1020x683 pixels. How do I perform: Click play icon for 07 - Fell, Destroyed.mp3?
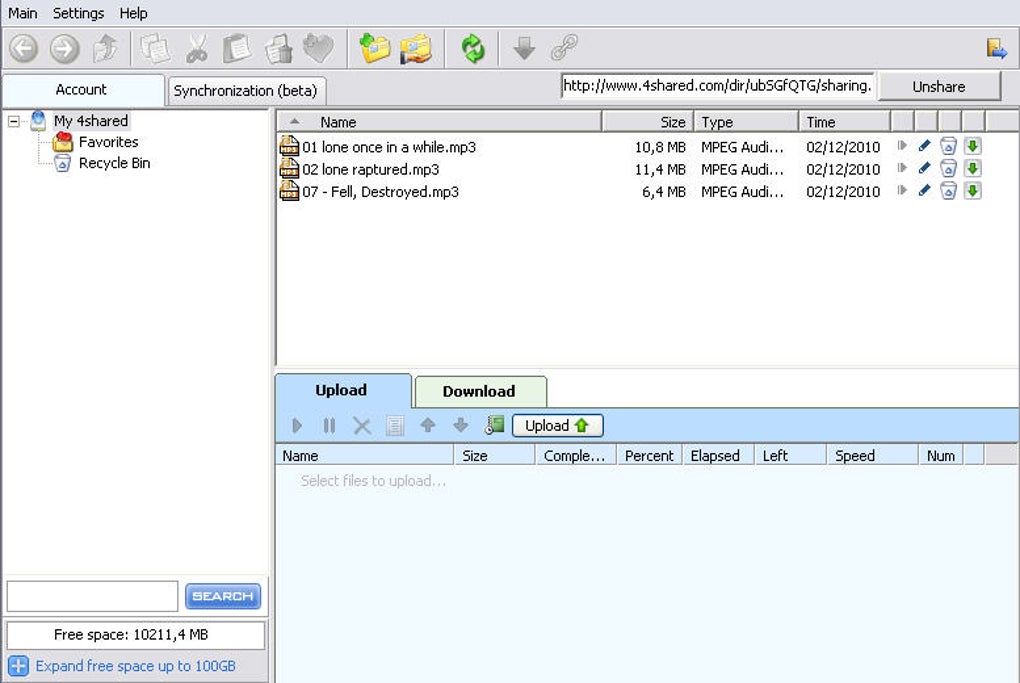coord(902,191)
